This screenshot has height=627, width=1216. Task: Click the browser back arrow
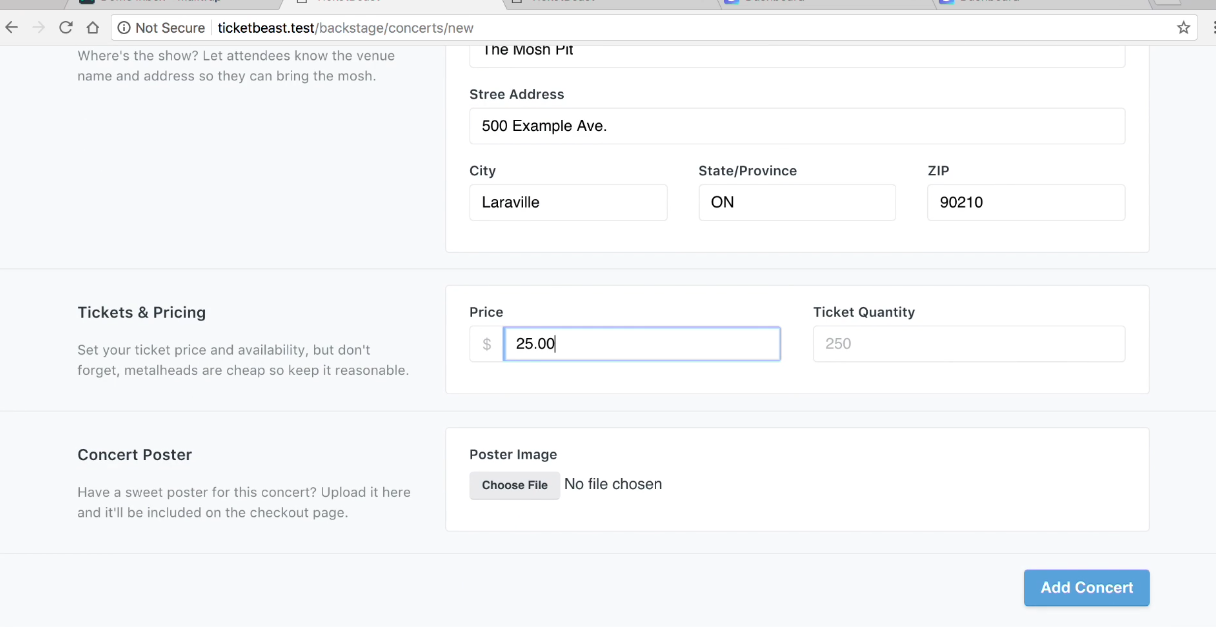tap(11, 27)
